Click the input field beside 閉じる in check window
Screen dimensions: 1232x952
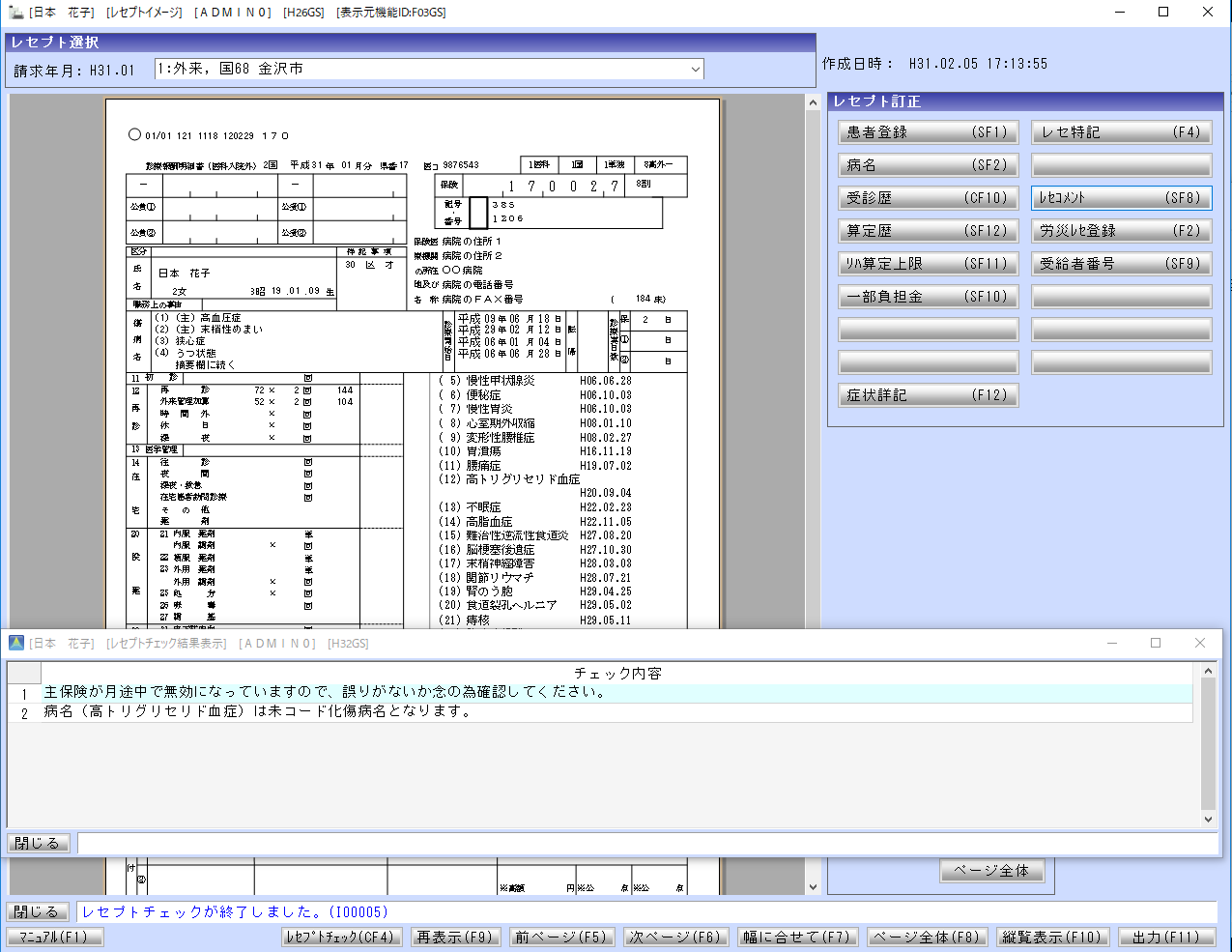pyautogui.click(x=647, y=843)
